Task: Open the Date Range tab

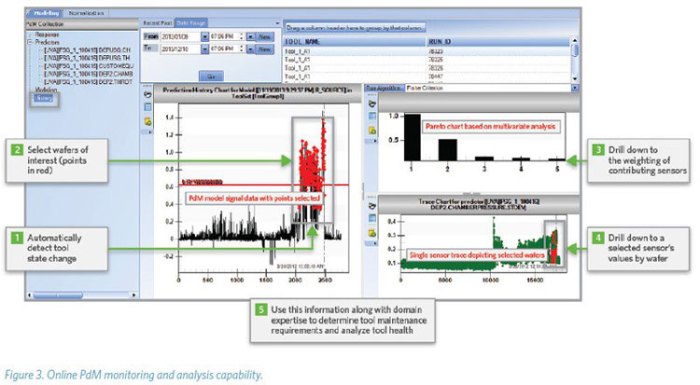Action: [191, 22]
